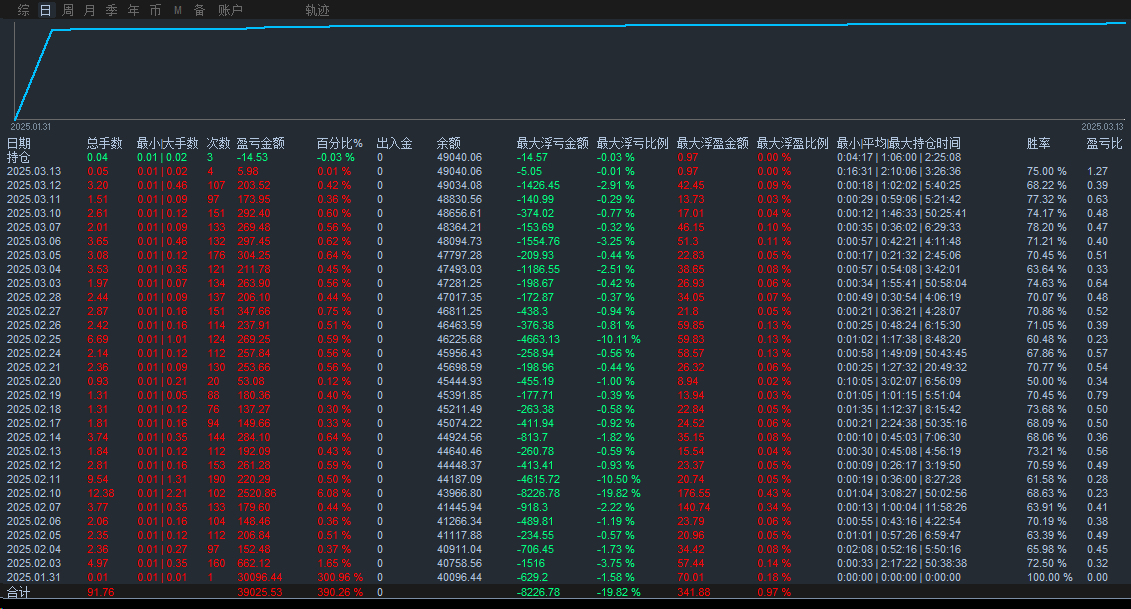Click the 最大浮盈比例 column header
This screenshot has height=609, width=1131.
[x=793, y=143]
